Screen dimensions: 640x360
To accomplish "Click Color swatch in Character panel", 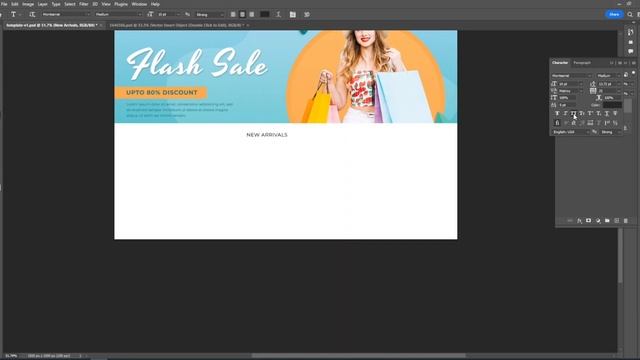I will pyautogui.click(x=612, y=105).
